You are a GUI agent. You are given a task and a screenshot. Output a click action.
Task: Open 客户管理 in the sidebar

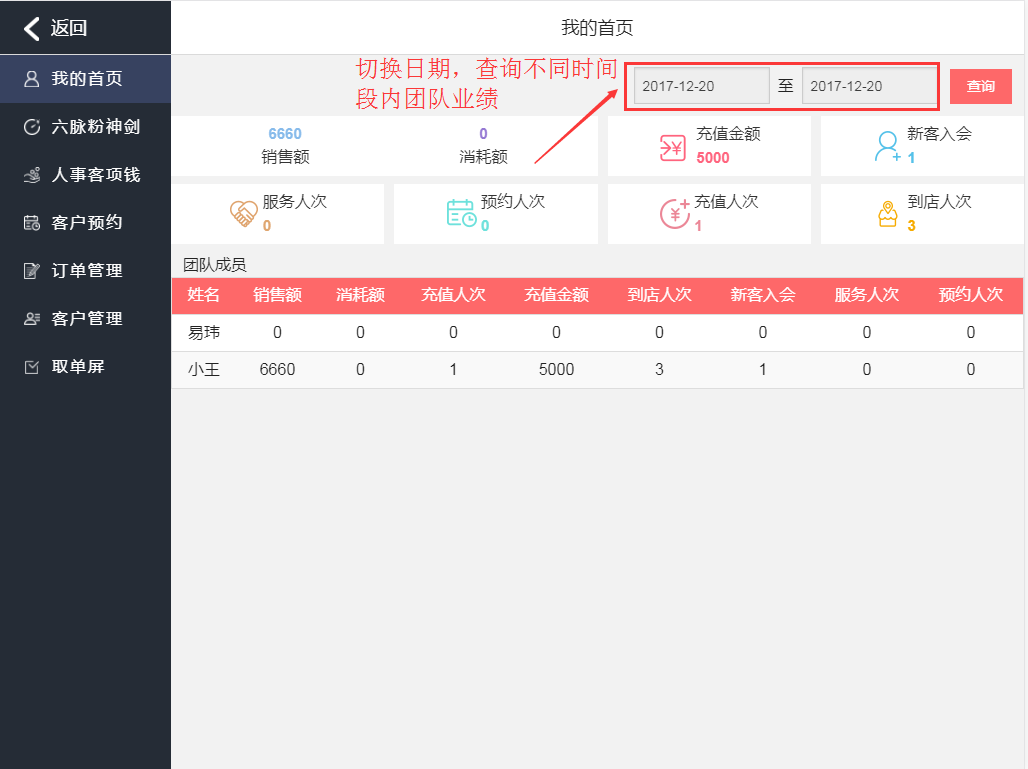point(86,319)
